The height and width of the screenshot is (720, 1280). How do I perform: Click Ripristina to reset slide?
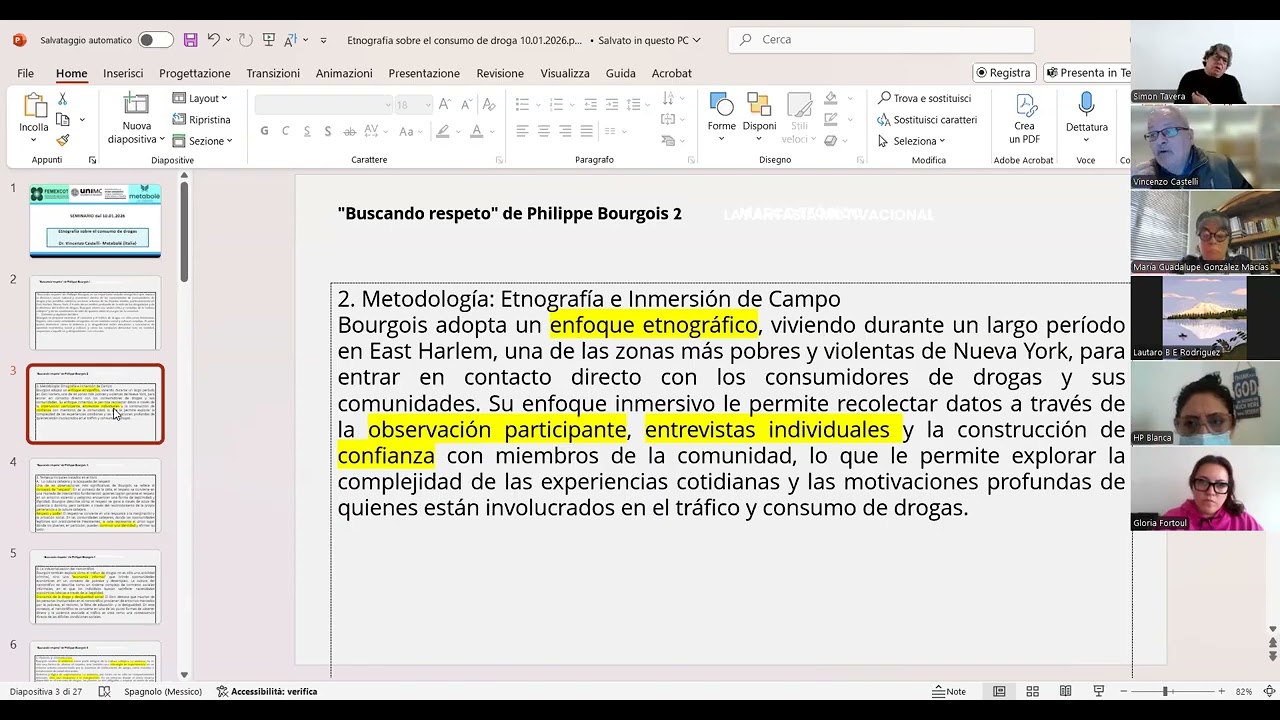[202, 120]
